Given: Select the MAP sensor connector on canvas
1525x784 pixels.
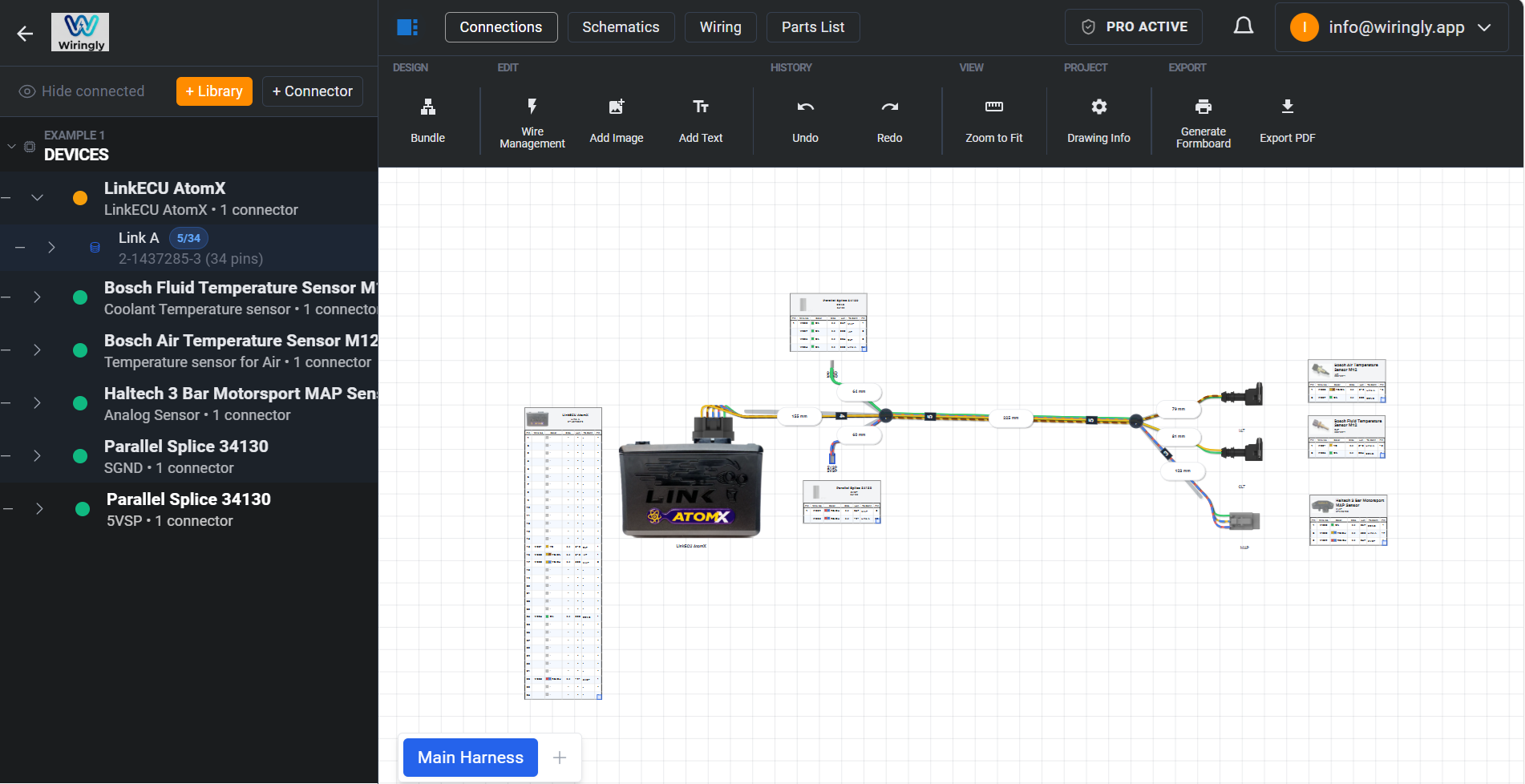Looking at the screenshot, I should 1244,521.
